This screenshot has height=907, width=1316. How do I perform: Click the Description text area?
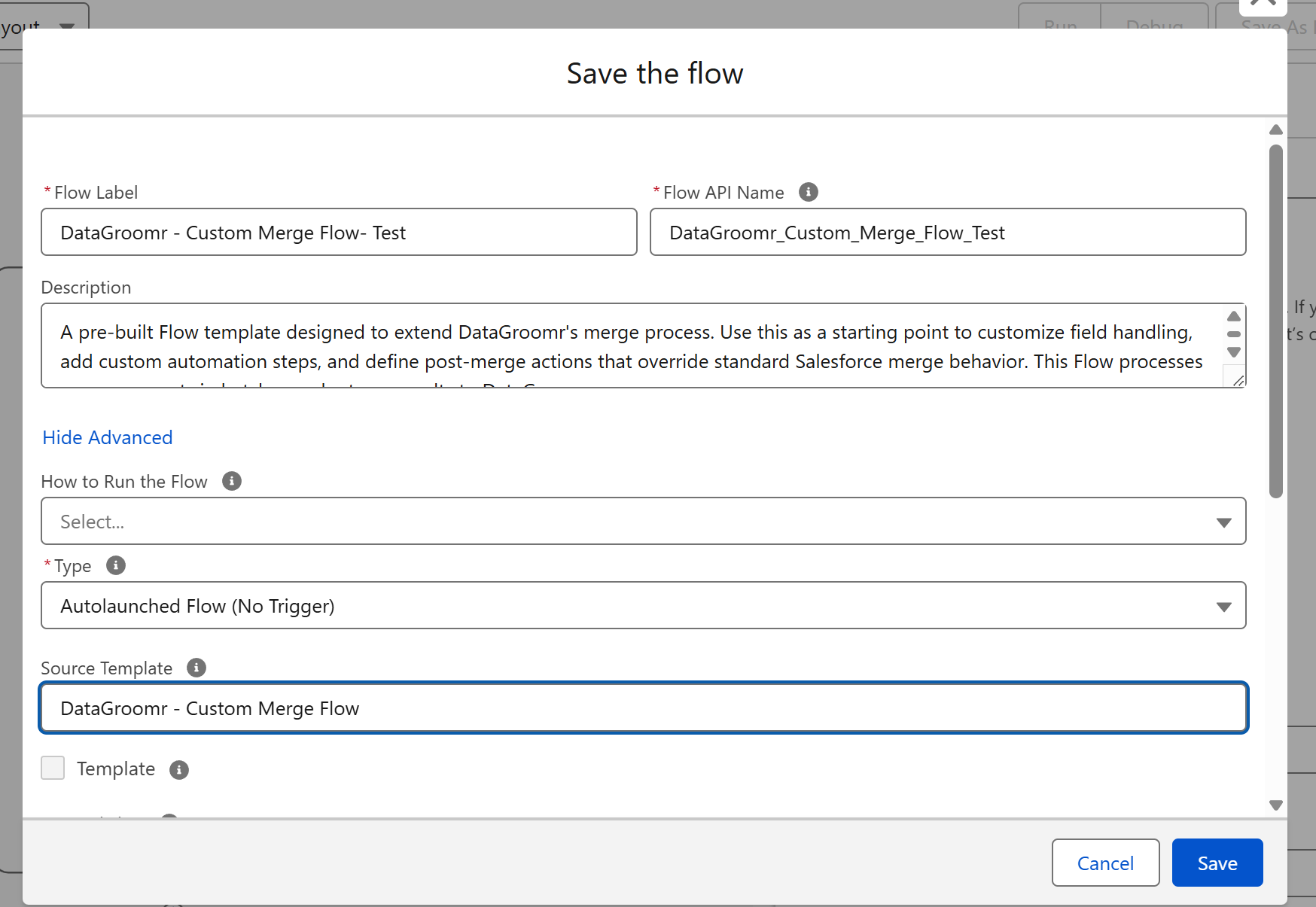point(632,346)
